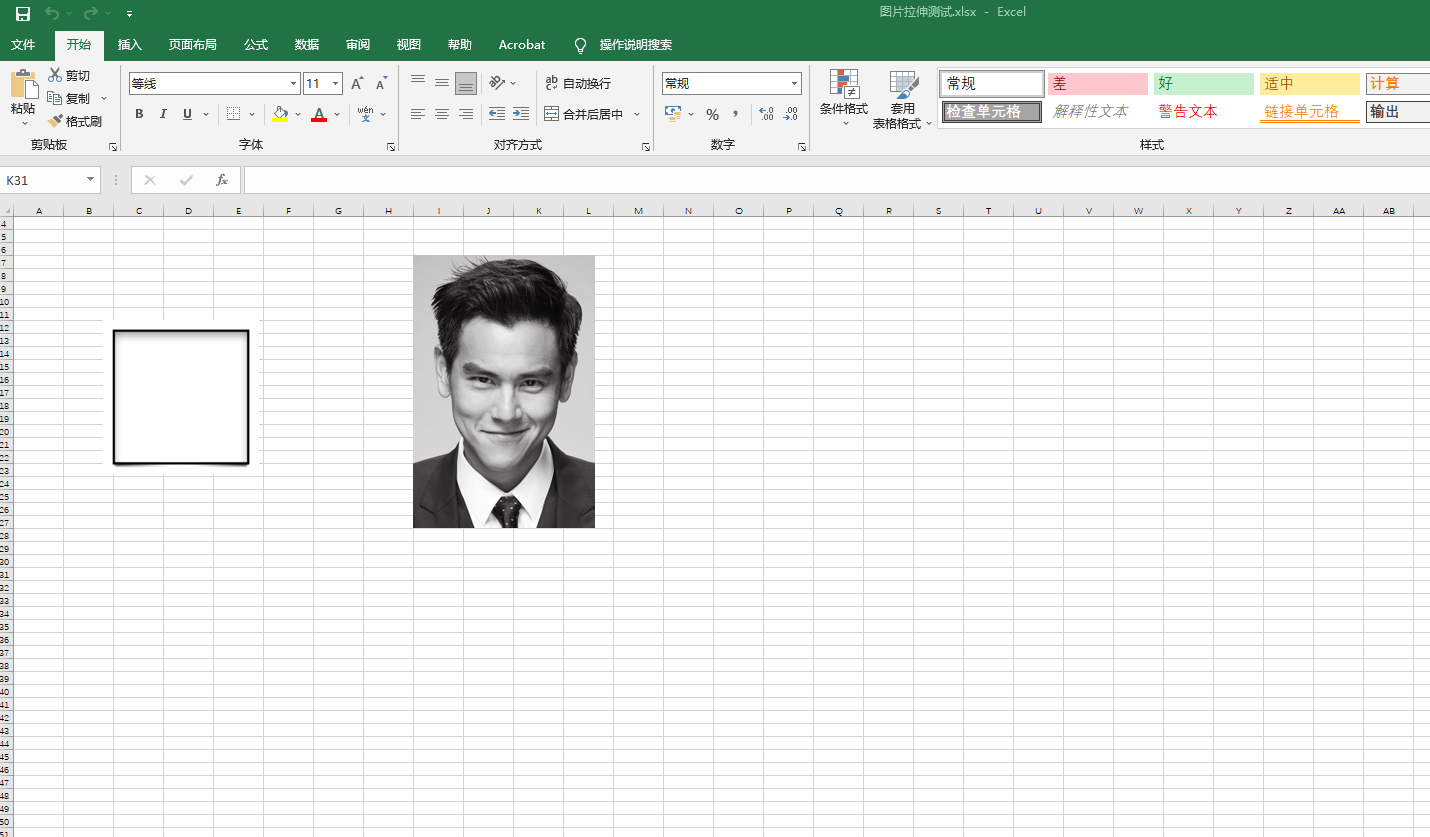The image size is (1430, 837).
Task: Open the Merge & Center dropdown arrow
Action: tap(637, 114)
